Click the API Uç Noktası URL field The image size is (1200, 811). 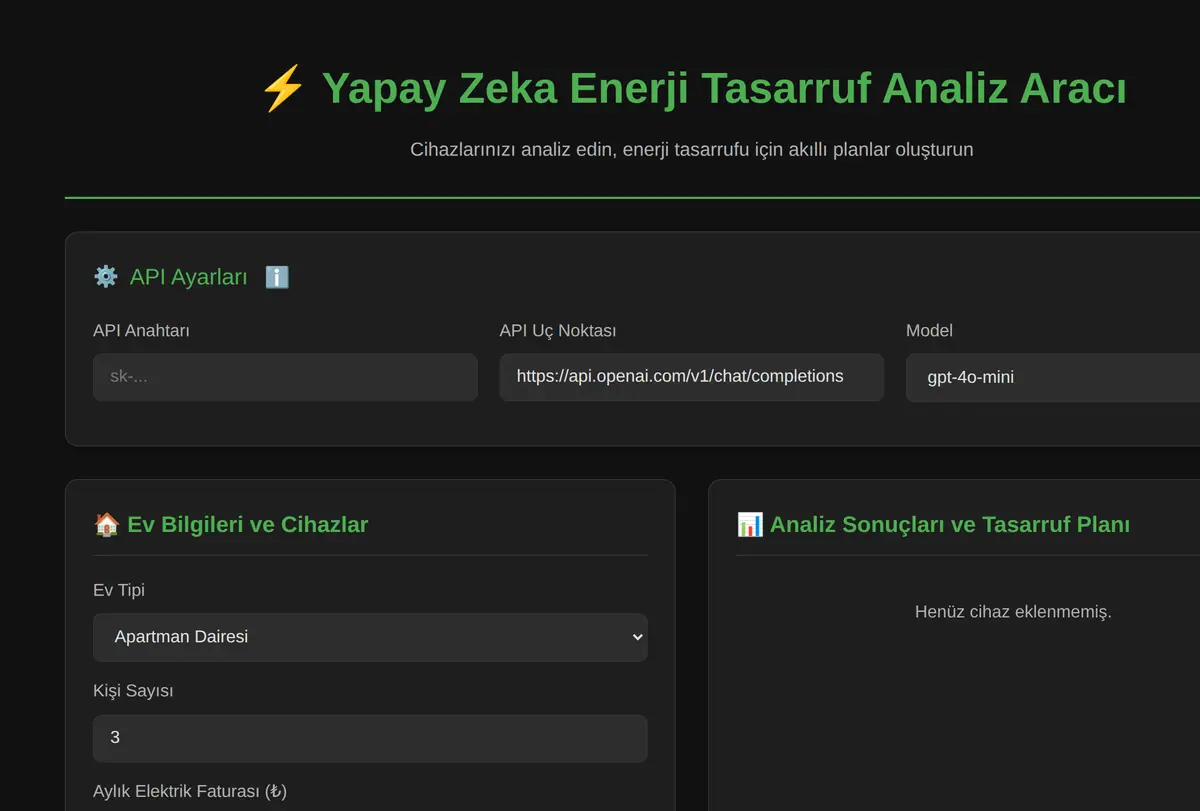691,377
